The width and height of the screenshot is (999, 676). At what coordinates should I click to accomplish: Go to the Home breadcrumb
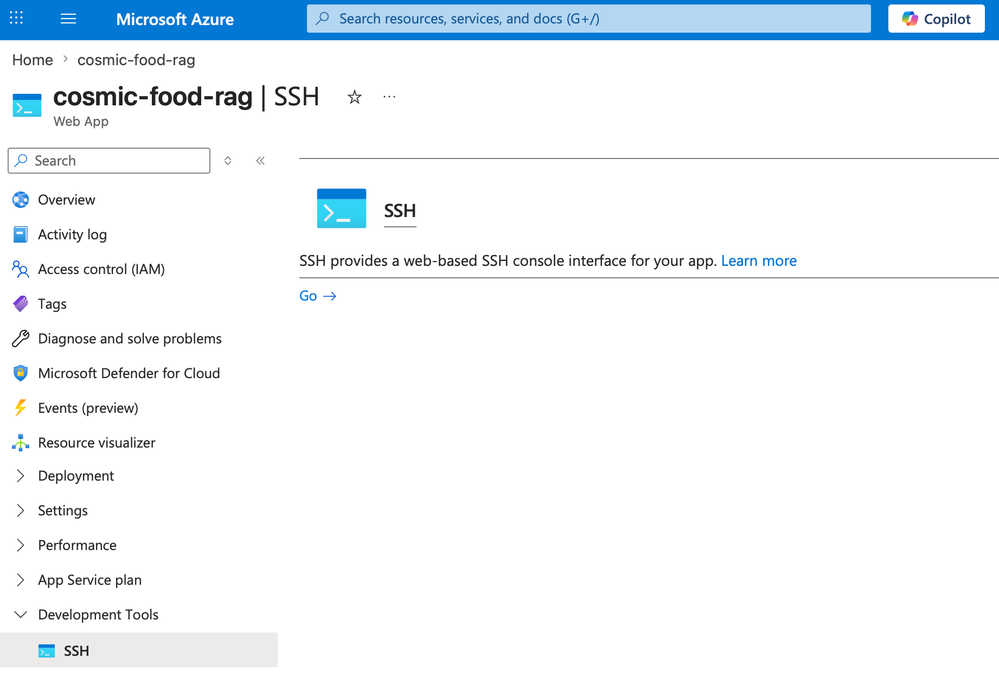(x=32, y=60)
